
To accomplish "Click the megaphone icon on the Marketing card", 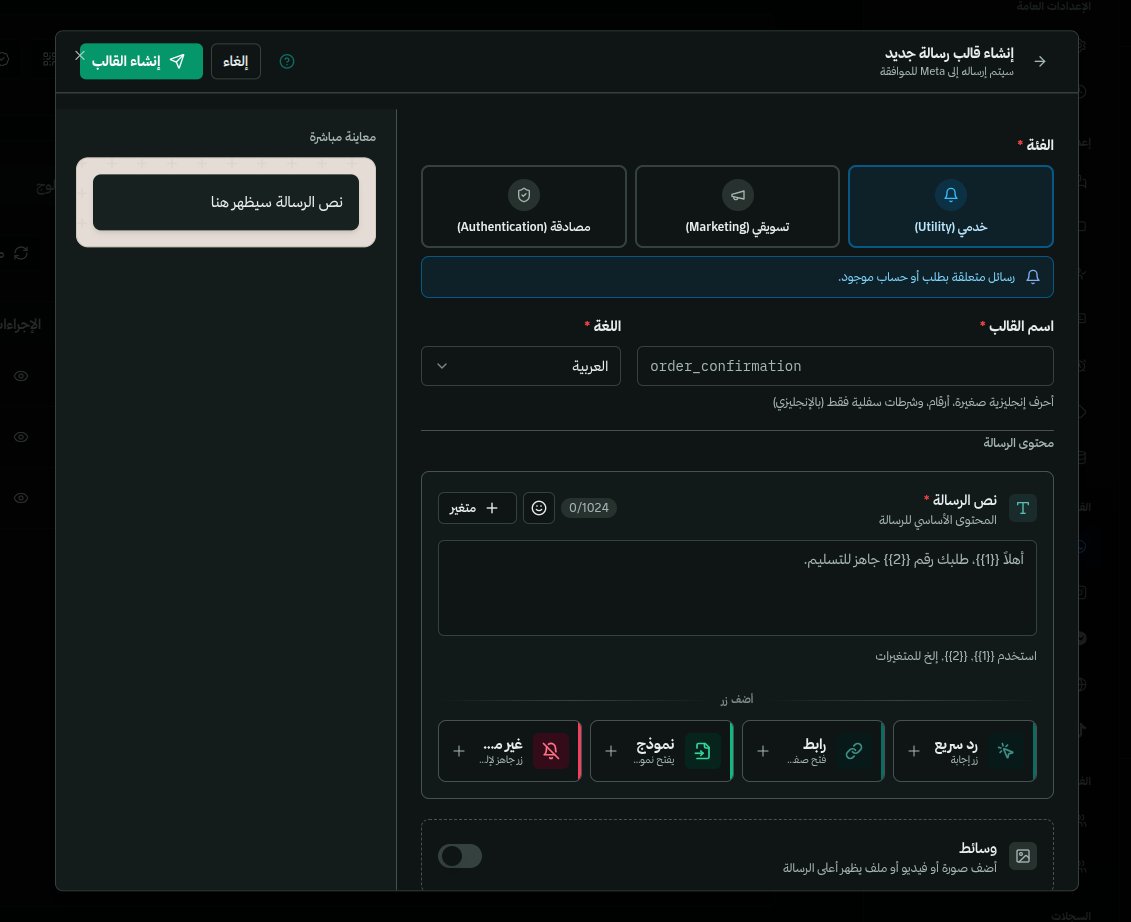I will pos(737,194).
